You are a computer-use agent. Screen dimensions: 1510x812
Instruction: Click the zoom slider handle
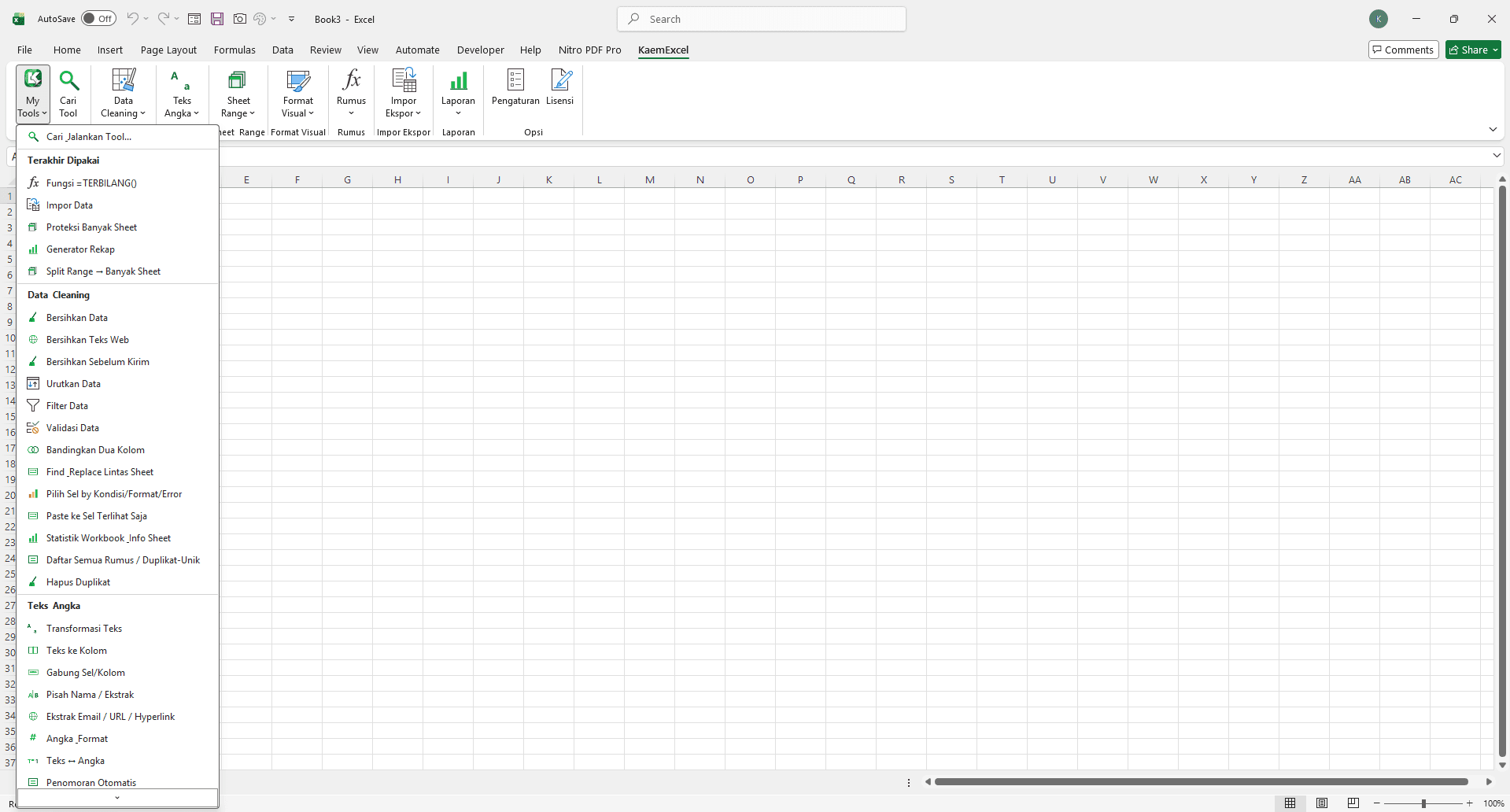coord(1423,803)
